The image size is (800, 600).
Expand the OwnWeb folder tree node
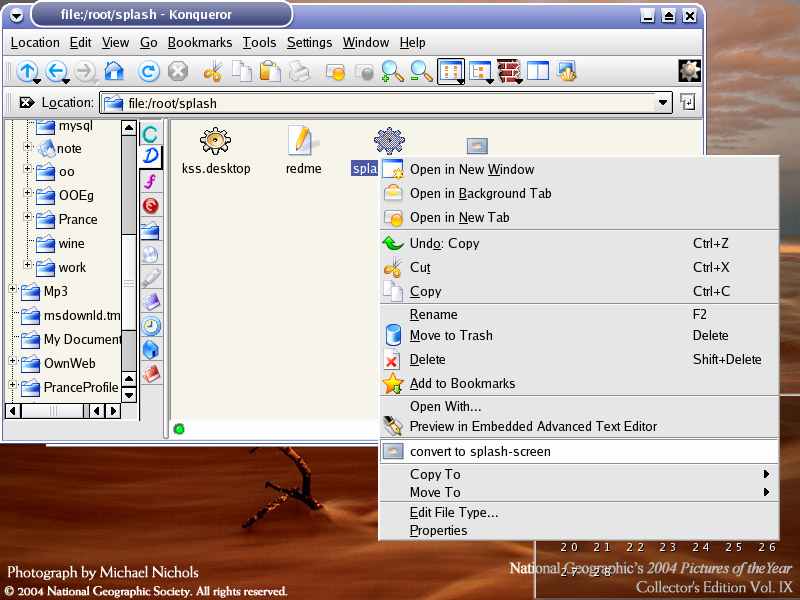13,360
